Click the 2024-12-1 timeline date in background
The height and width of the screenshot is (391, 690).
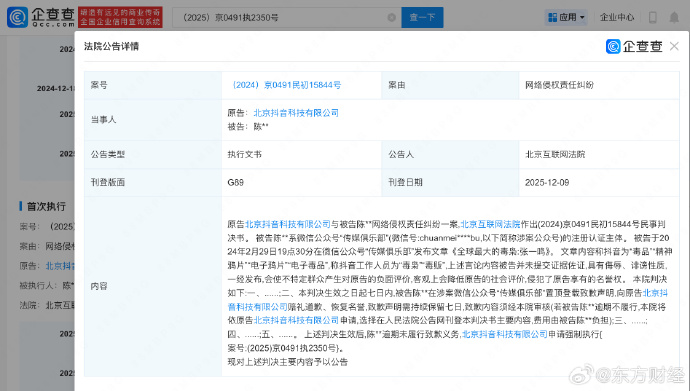point(56,88)
